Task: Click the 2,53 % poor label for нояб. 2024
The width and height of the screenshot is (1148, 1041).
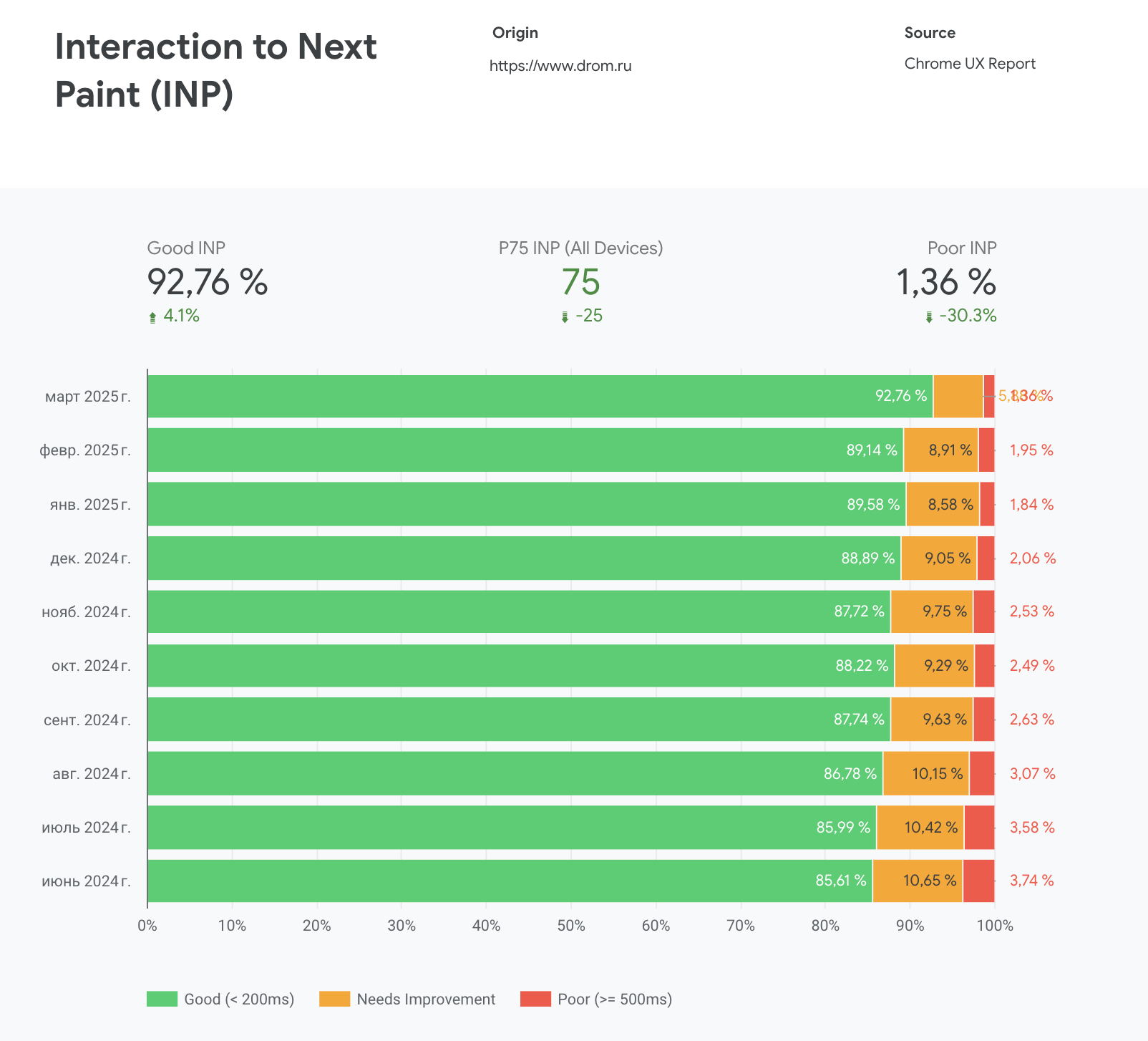Action: 1031,611
